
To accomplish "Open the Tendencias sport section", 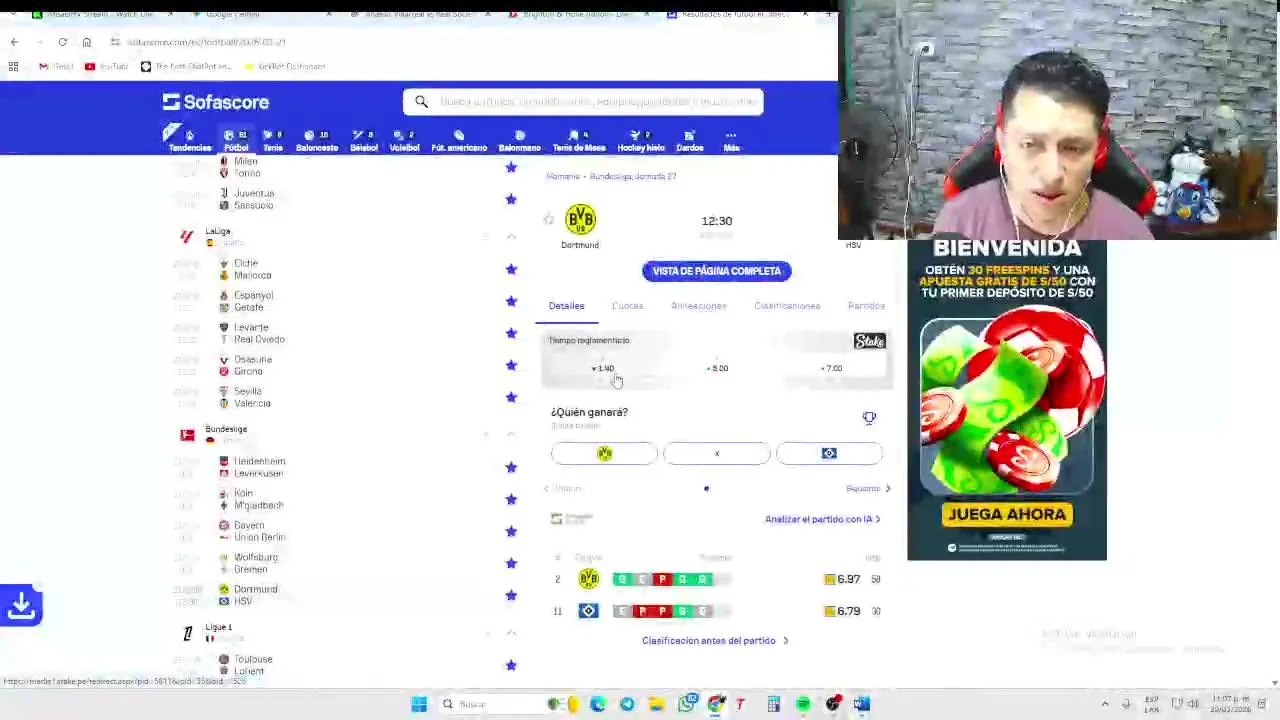I will coord(189,140).
